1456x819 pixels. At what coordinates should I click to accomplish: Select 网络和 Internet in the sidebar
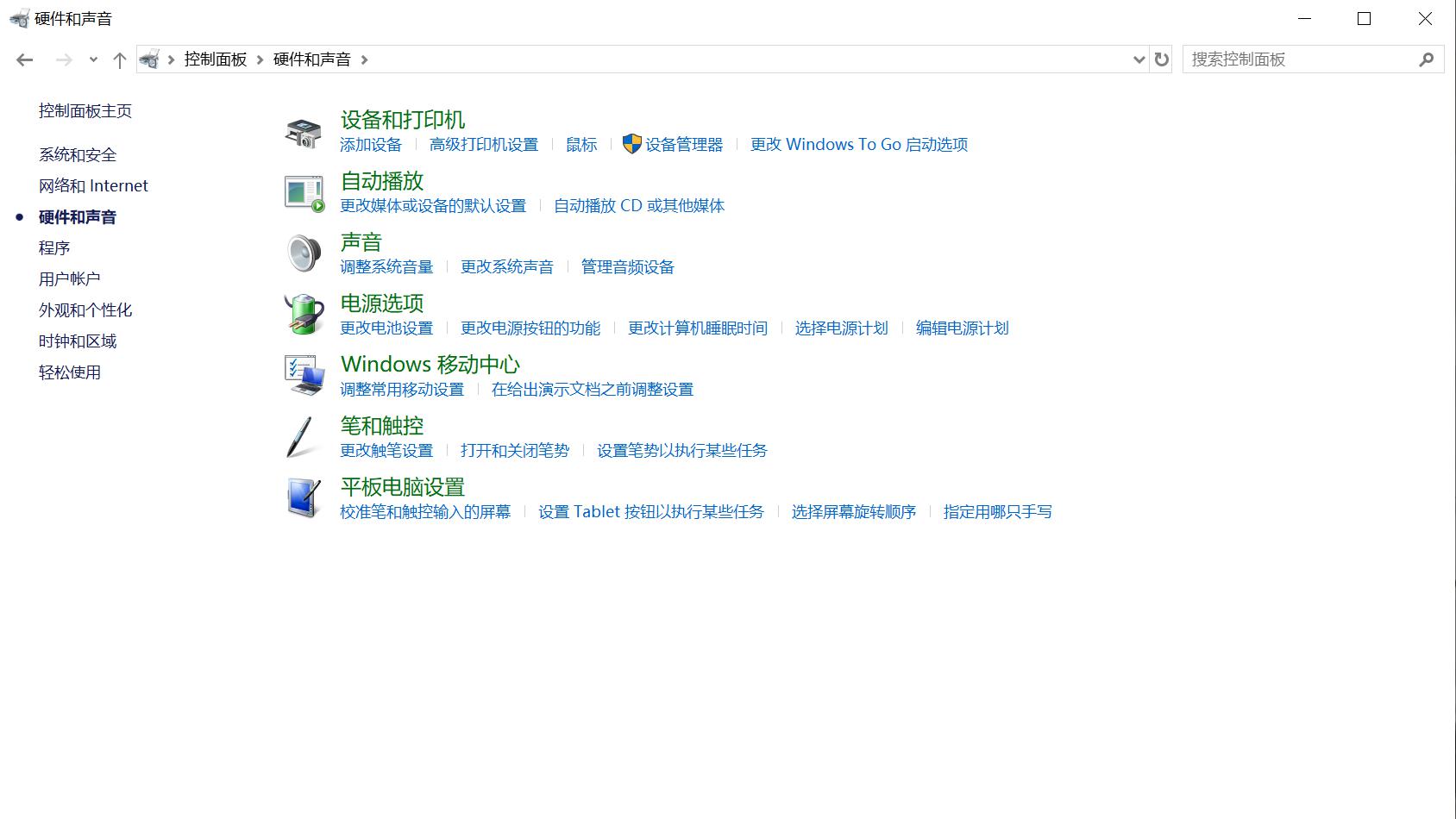pyautogui.click(x=93, y=186)
